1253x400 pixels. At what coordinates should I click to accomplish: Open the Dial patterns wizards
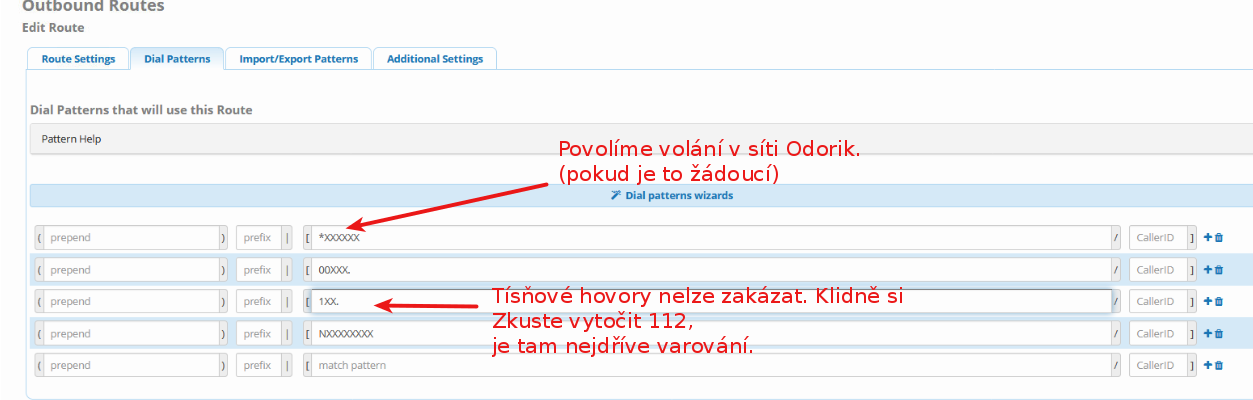pos(672,196)
